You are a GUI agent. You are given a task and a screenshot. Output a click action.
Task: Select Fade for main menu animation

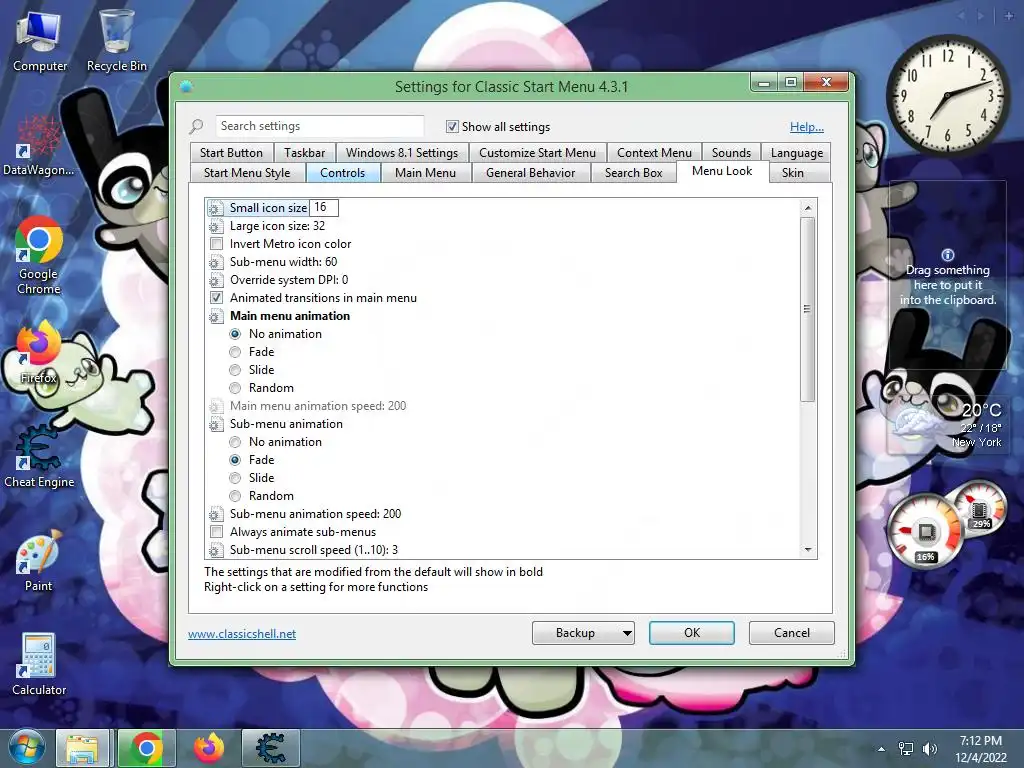tap(235, 352)
